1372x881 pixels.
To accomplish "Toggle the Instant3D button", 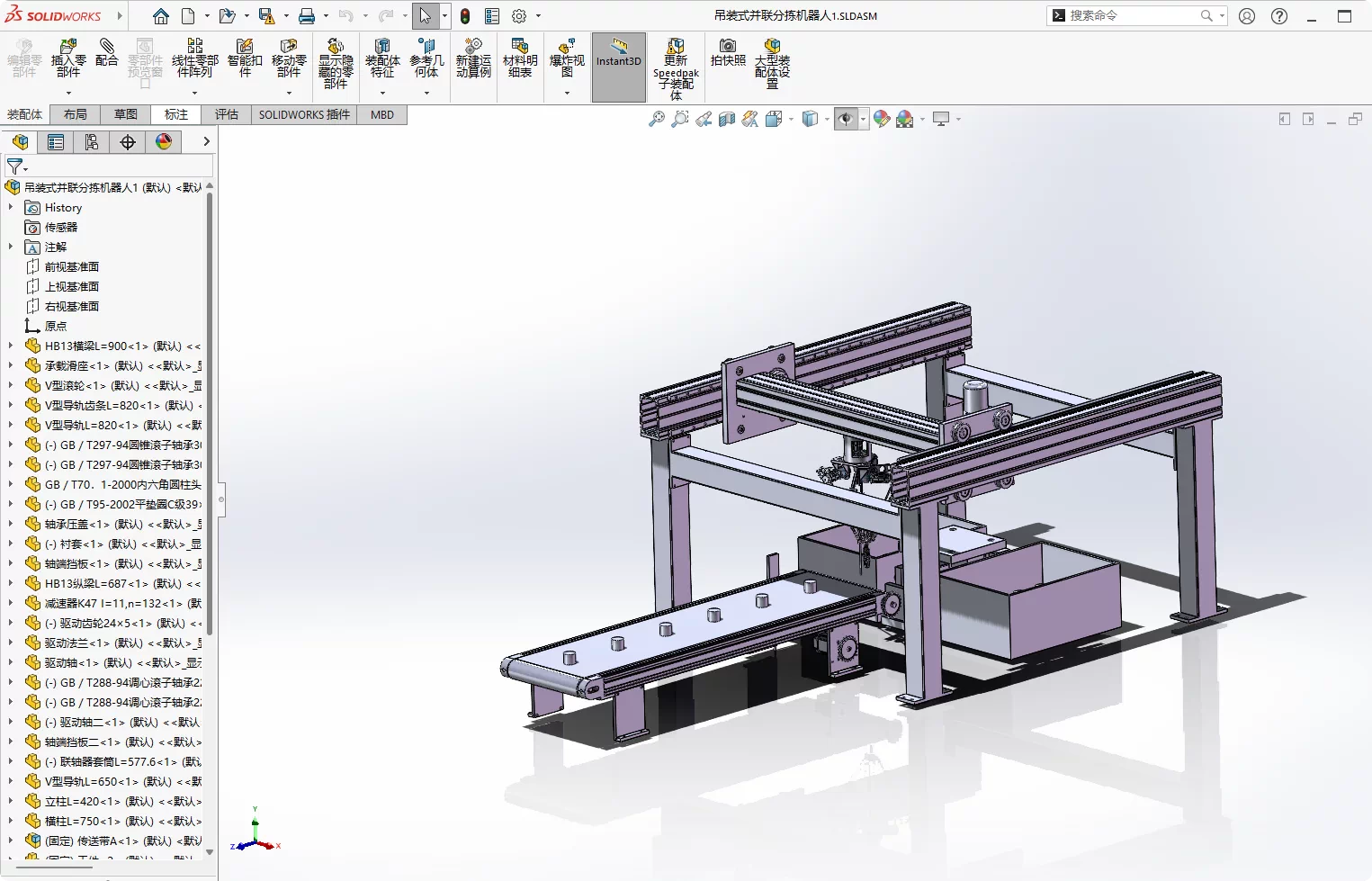I will [619, 67].
